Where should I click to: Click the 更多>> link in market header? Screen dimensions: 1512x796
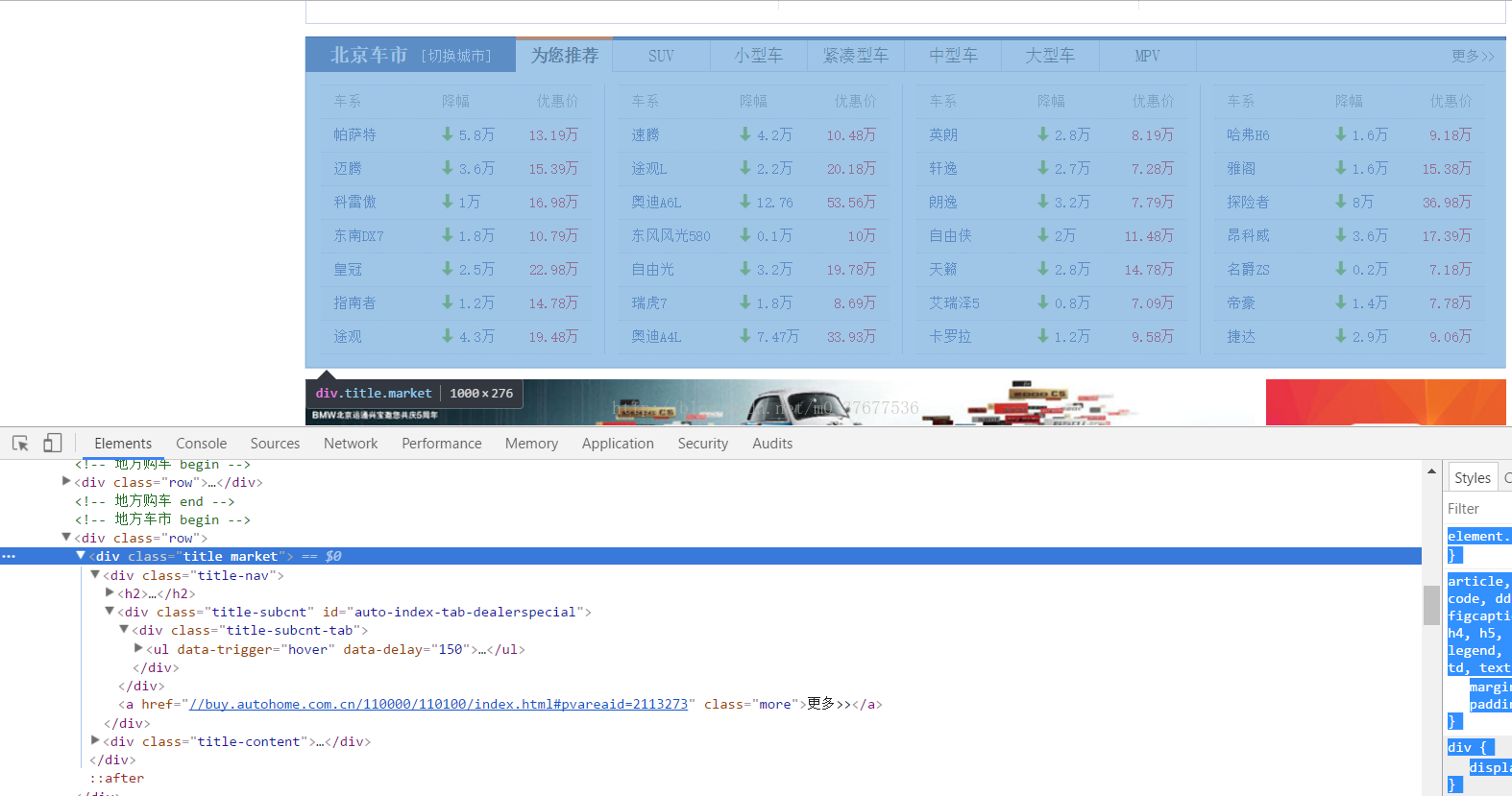coord(1473,56)
